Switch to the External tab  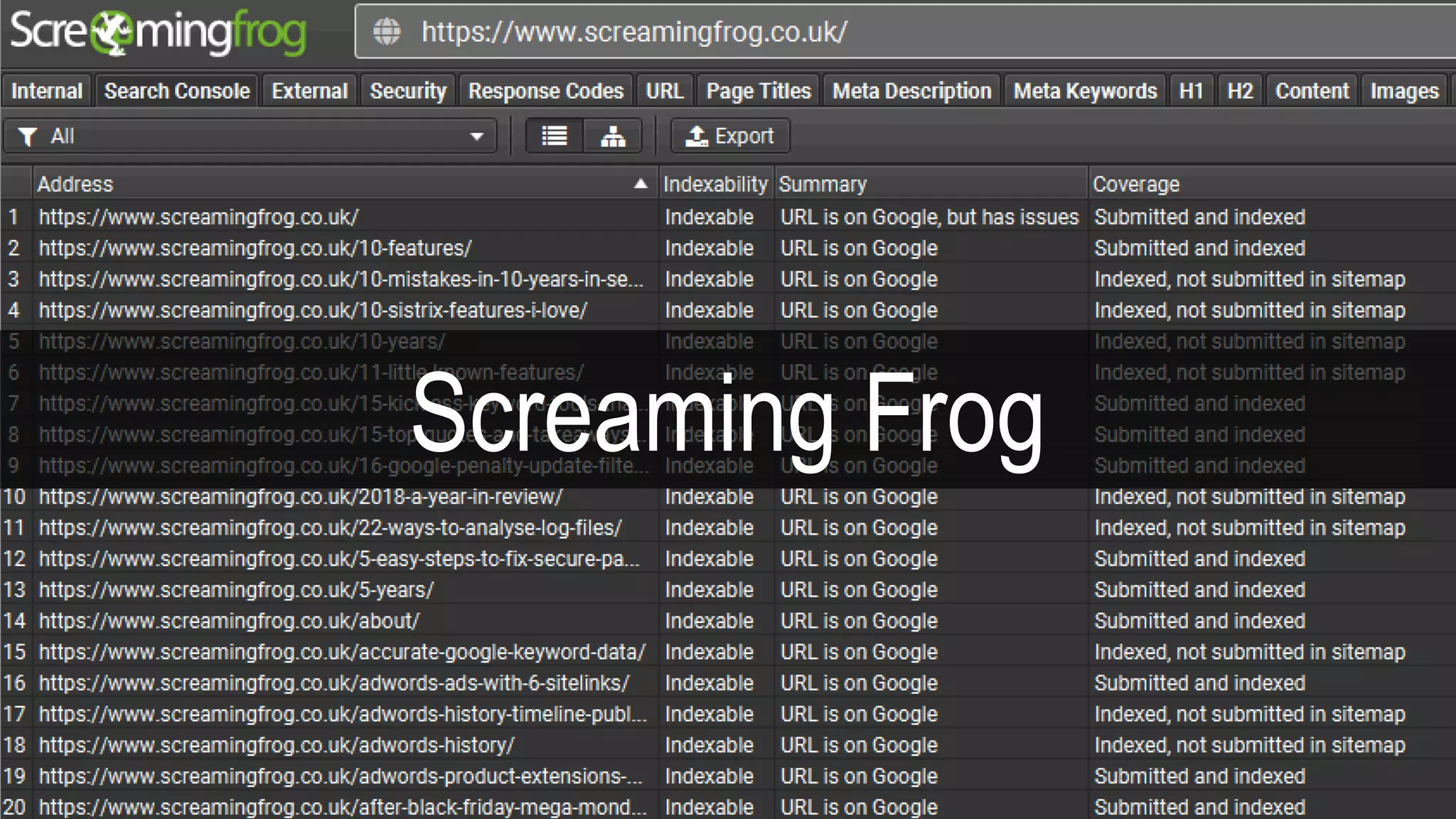click(309, 91)
